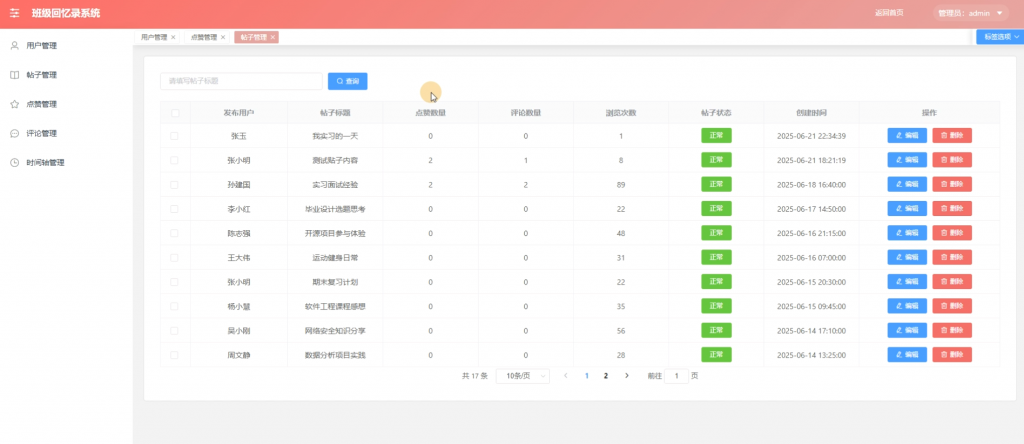Image resolution: width=1024 pixels, height=444 pixels.
Task: Go to the next page arrow
Action: (x=627, y=376)
